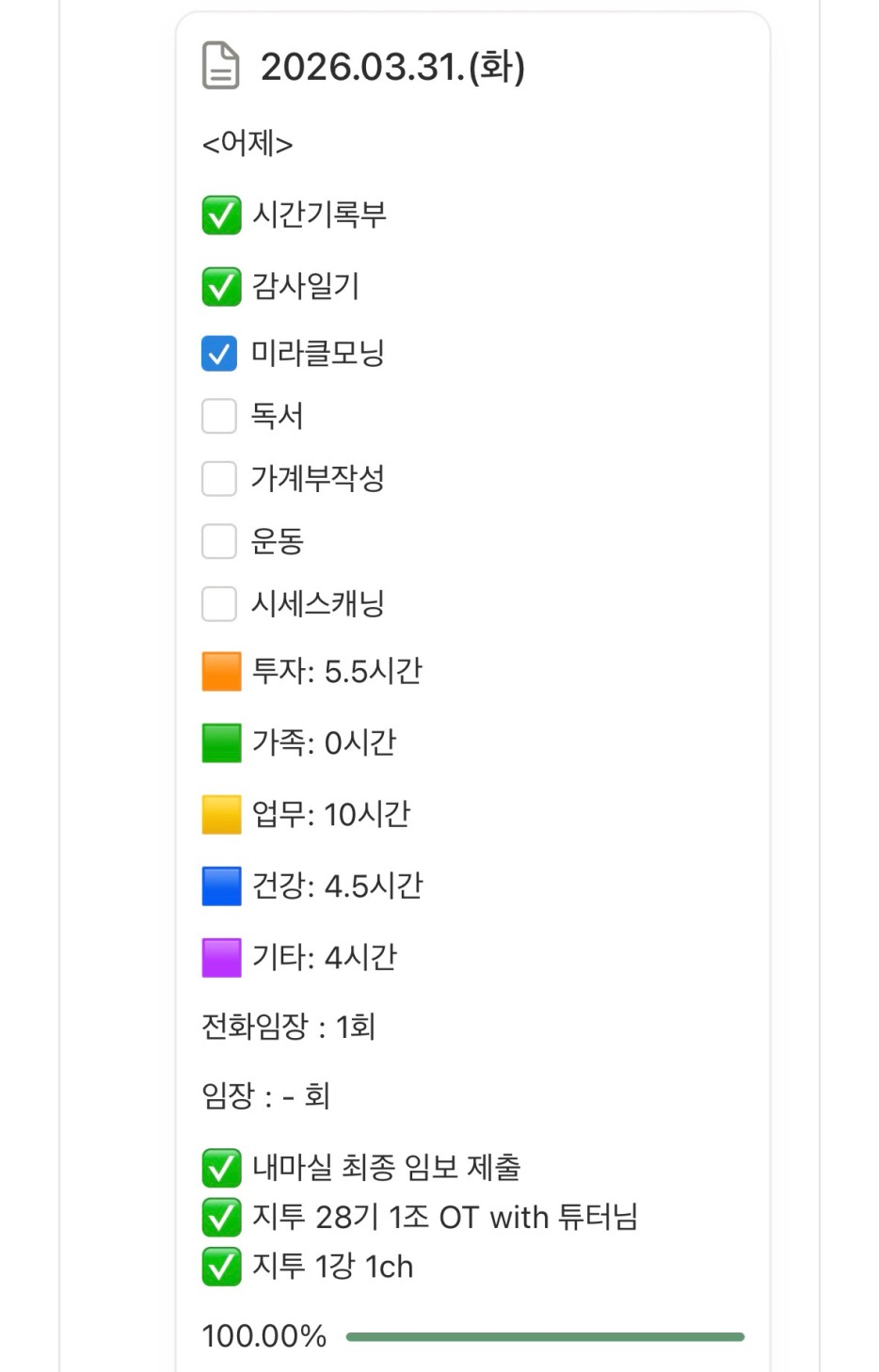Click the 전화임장 : 1회 text line
The height and width of the screenshot is (1372, 879).
tap(288, 1027)
